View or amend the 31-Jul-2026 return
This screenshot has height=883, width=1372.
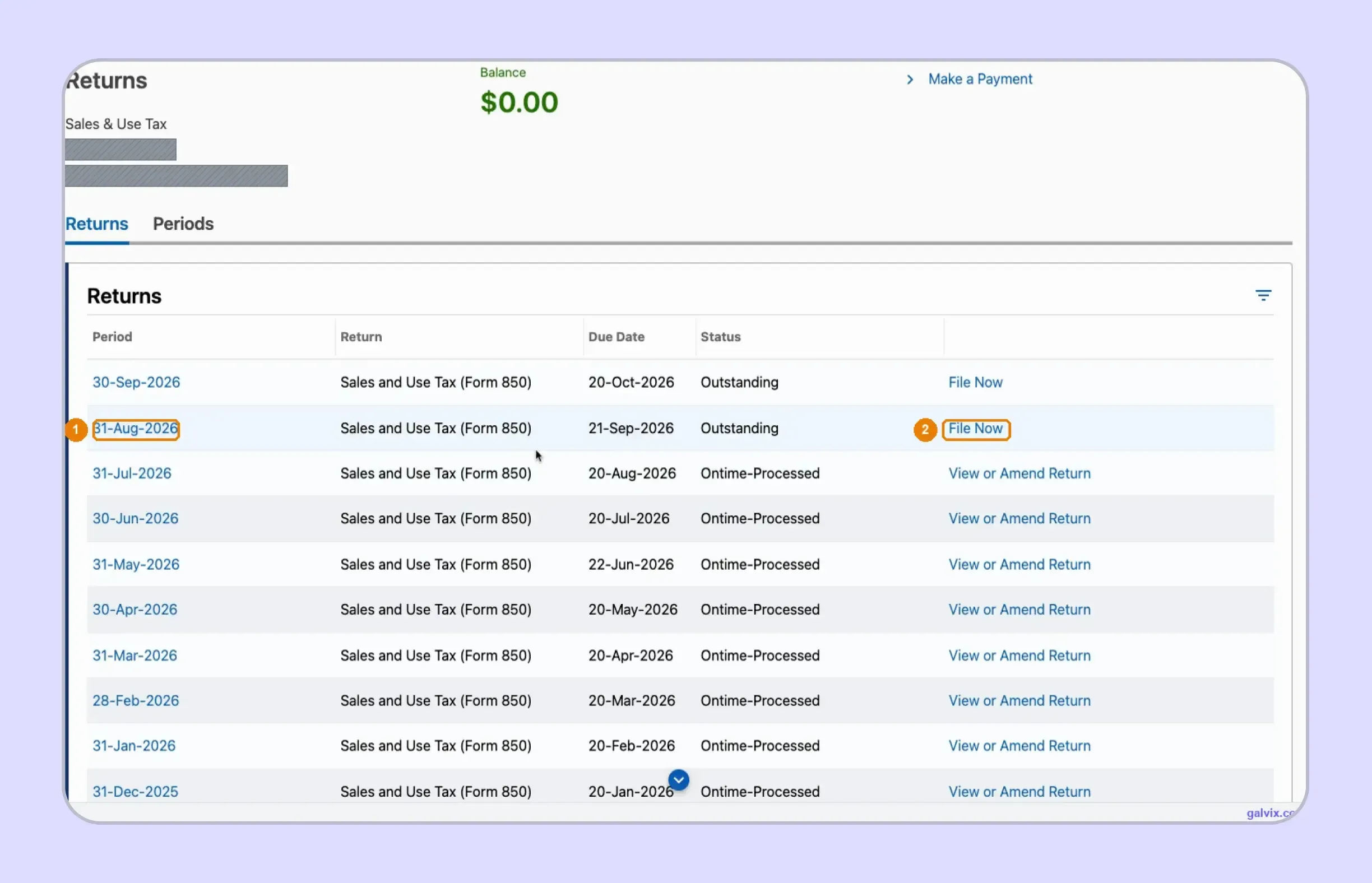[1019, 473]
